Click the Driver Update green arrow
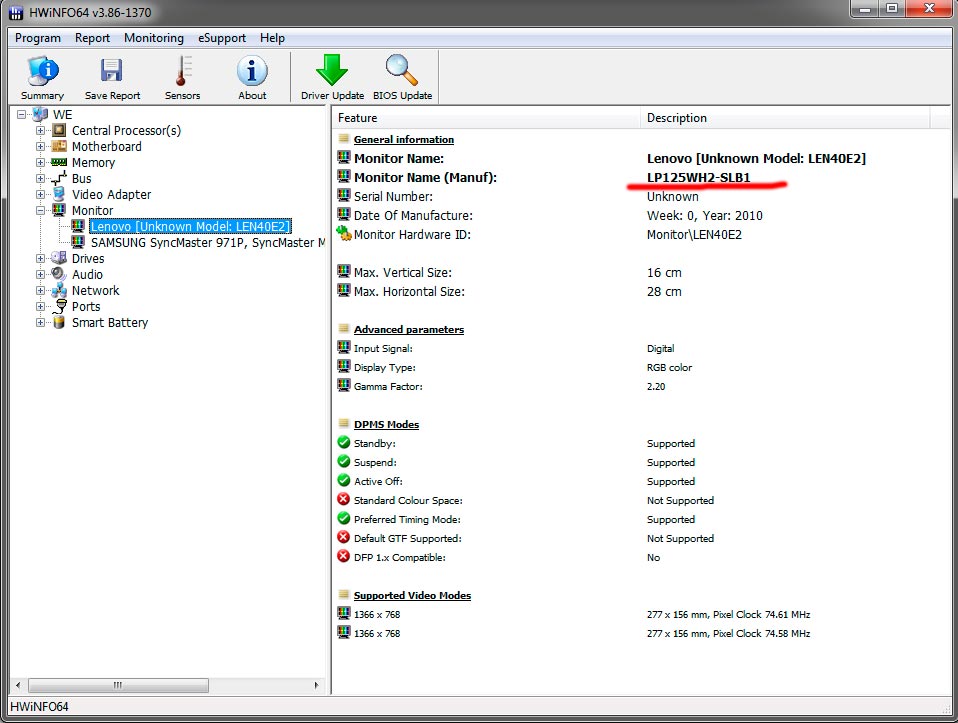This screenshot has width=958, height=723. (x=332, y=70)
